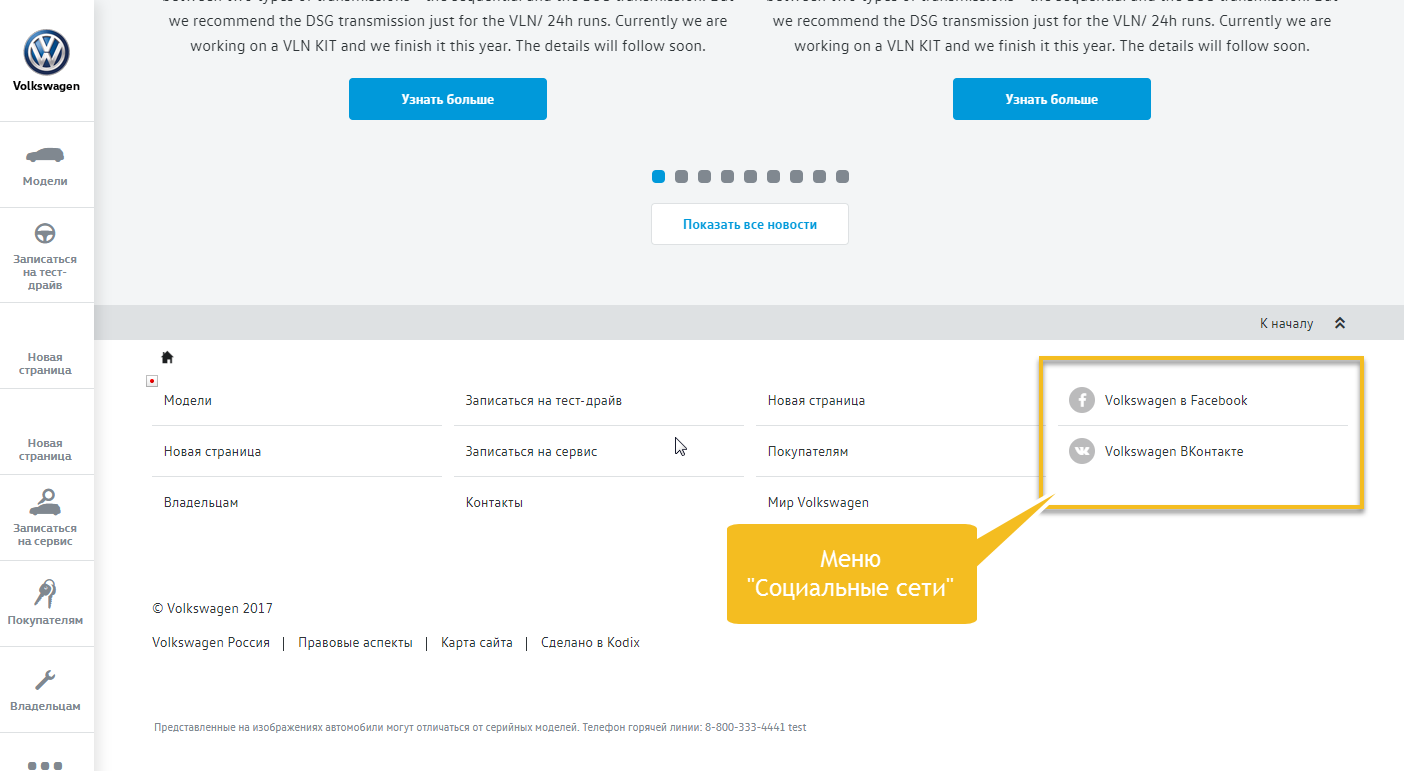Open Volkswagen в Facebook link text
Image resolution: width=1404 pixels, height=771 pixels.
click(1176, 400)
